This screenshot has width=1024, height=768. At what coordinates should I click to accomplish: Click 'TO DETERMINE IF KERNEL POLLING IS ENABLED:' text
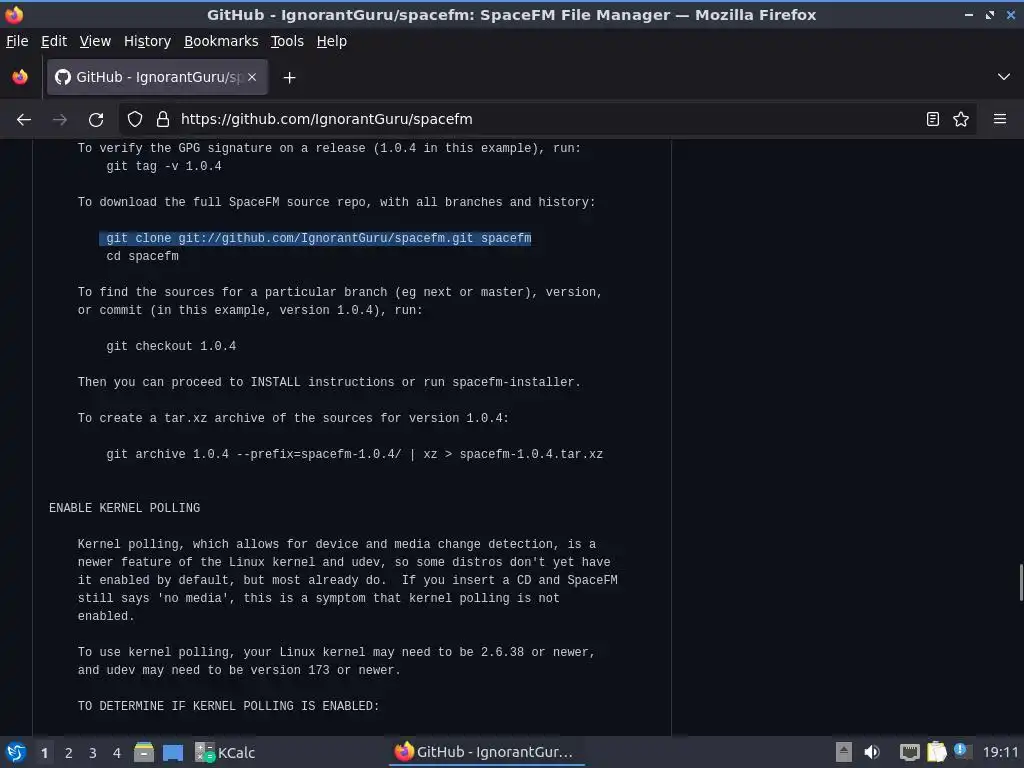[x=229, y=706]
